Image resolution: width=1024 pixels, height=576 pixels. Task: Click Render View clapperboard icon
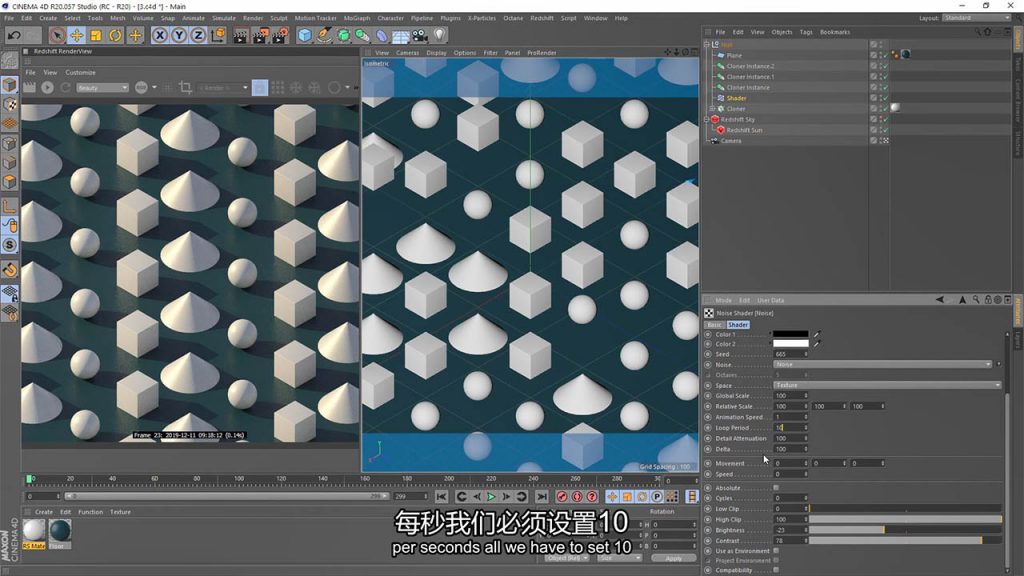[240, 35]
